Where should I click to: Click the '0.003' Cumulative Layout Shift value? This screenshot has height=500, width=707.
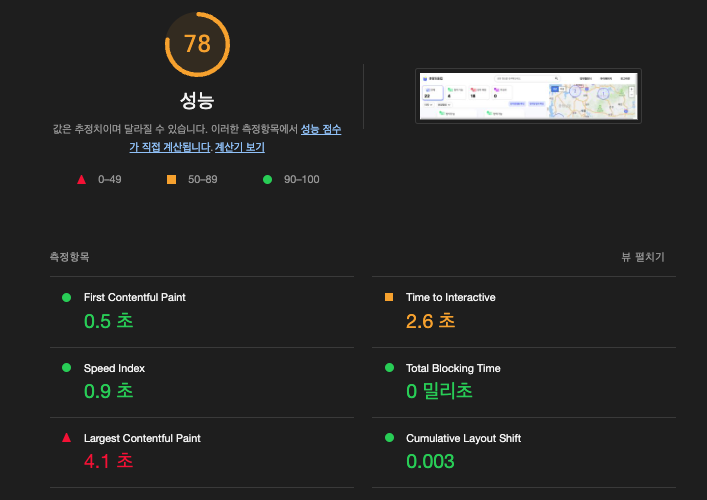tap(430, 461)
